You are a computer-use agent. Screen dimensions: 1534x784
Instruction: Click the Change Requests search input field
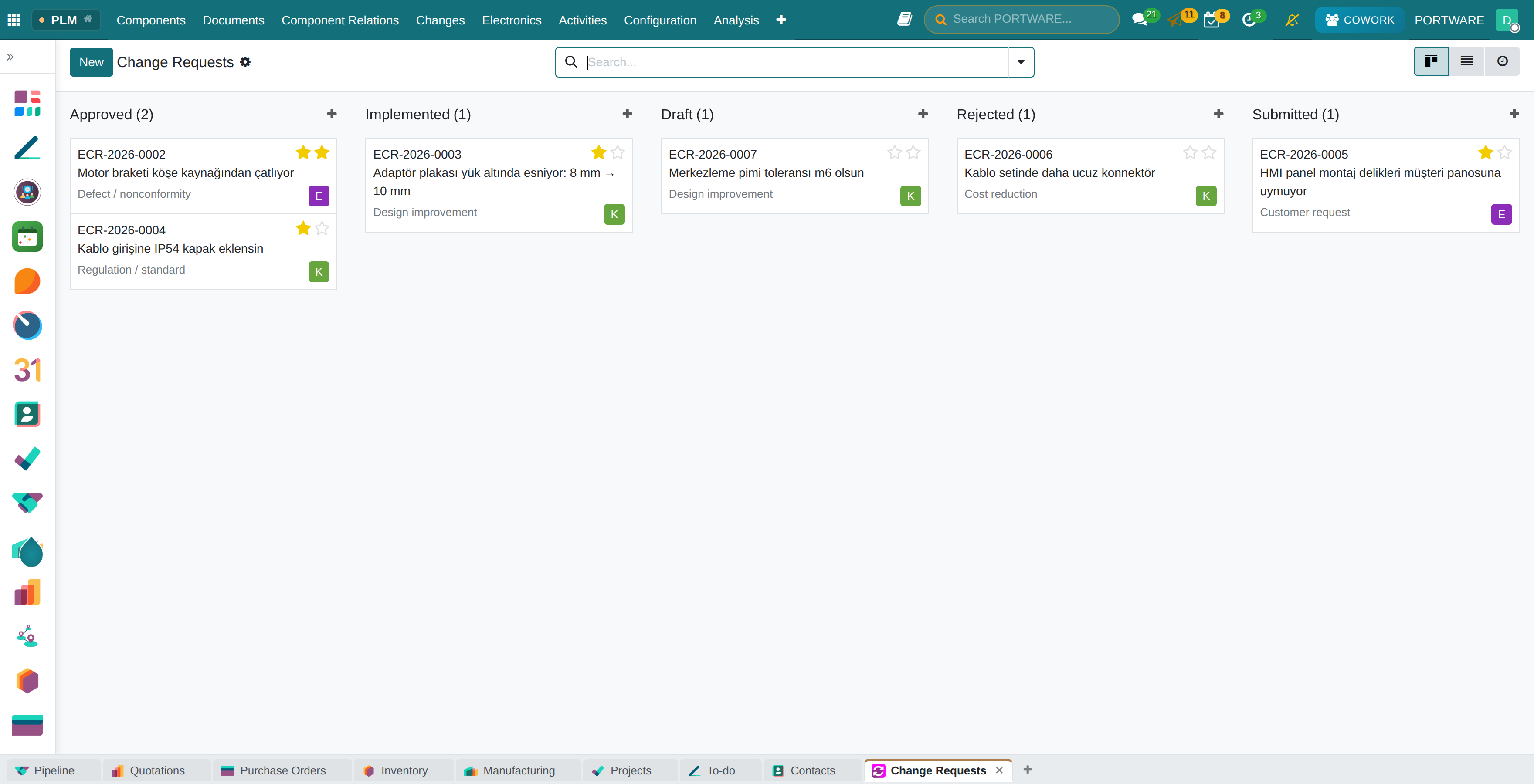[x=796, y=62]
